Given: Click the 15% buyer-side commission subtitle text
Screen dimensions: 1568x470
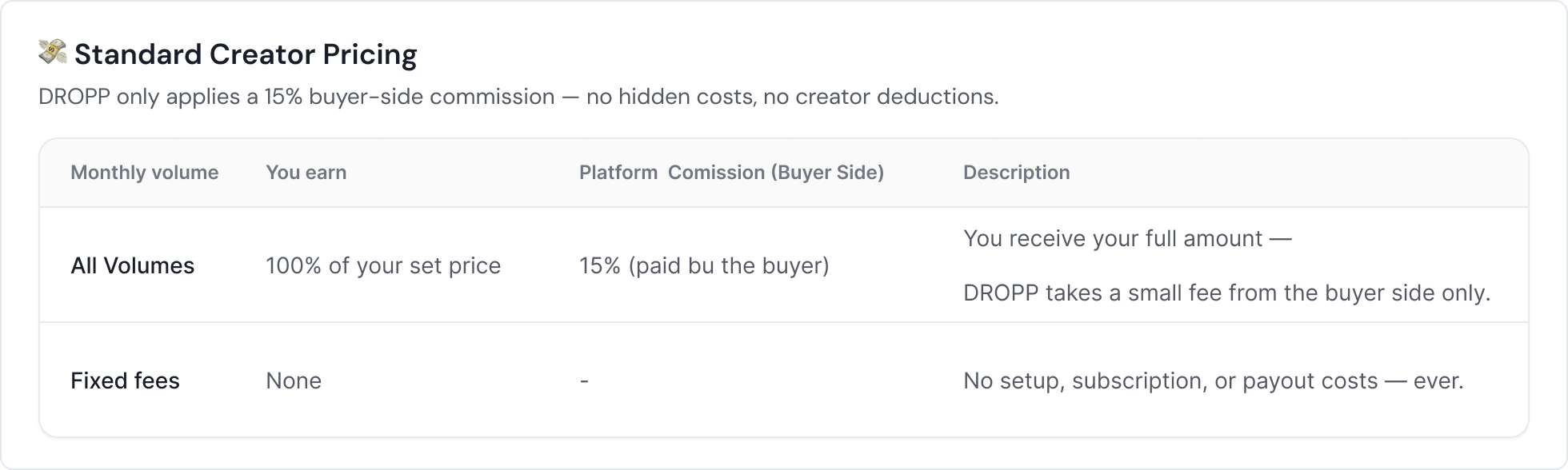Looking at the screenshot, I should 518,97.
